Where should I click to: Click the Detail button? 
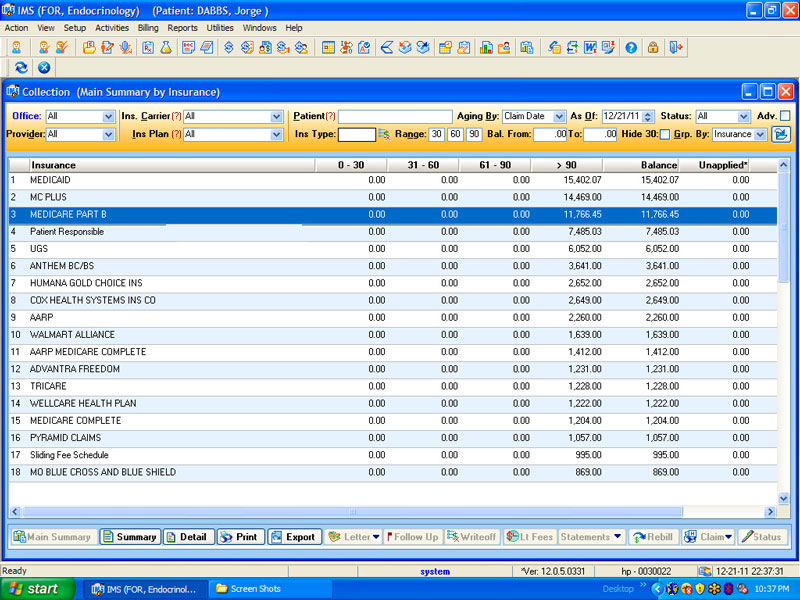[188, 537]
